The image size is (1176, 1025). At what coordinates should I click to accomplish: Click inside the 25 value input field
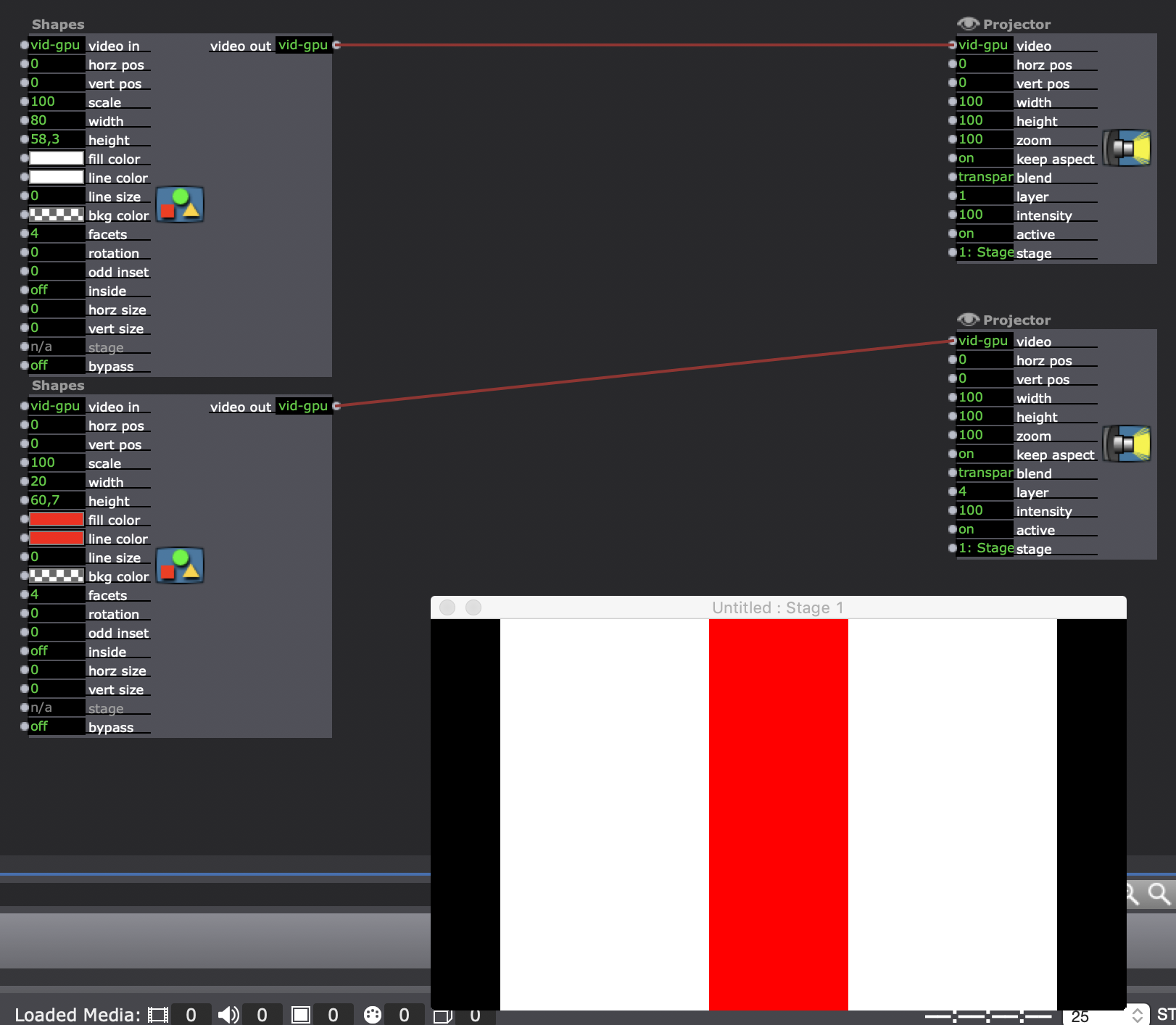click(x=1081, y=1015)
